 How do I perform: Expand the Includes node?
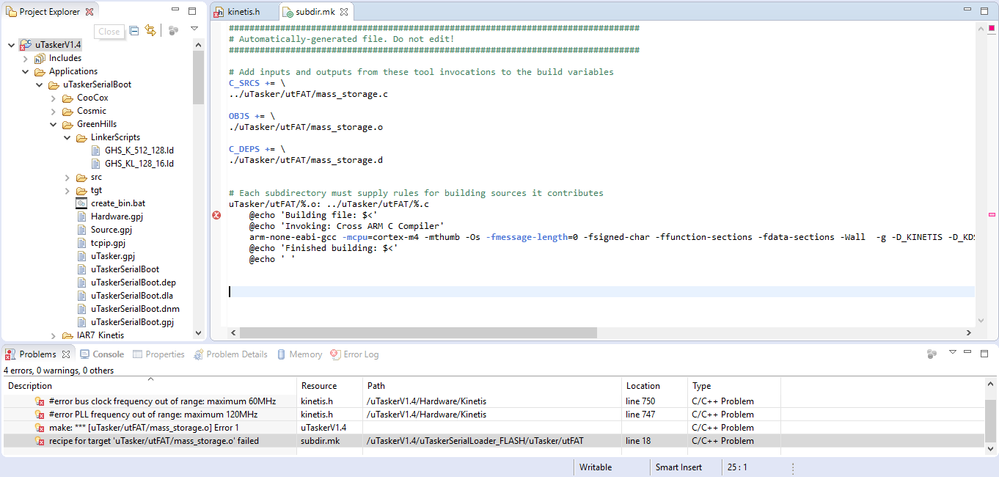26,59
